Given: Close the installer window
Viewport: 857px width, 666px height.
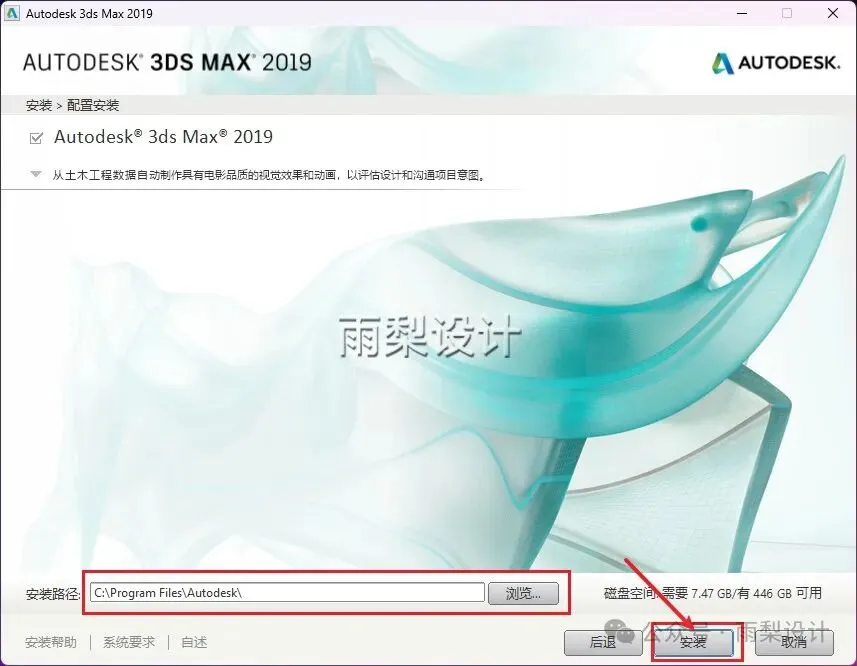Looking at the screenshot, I should tap(833, 13).
